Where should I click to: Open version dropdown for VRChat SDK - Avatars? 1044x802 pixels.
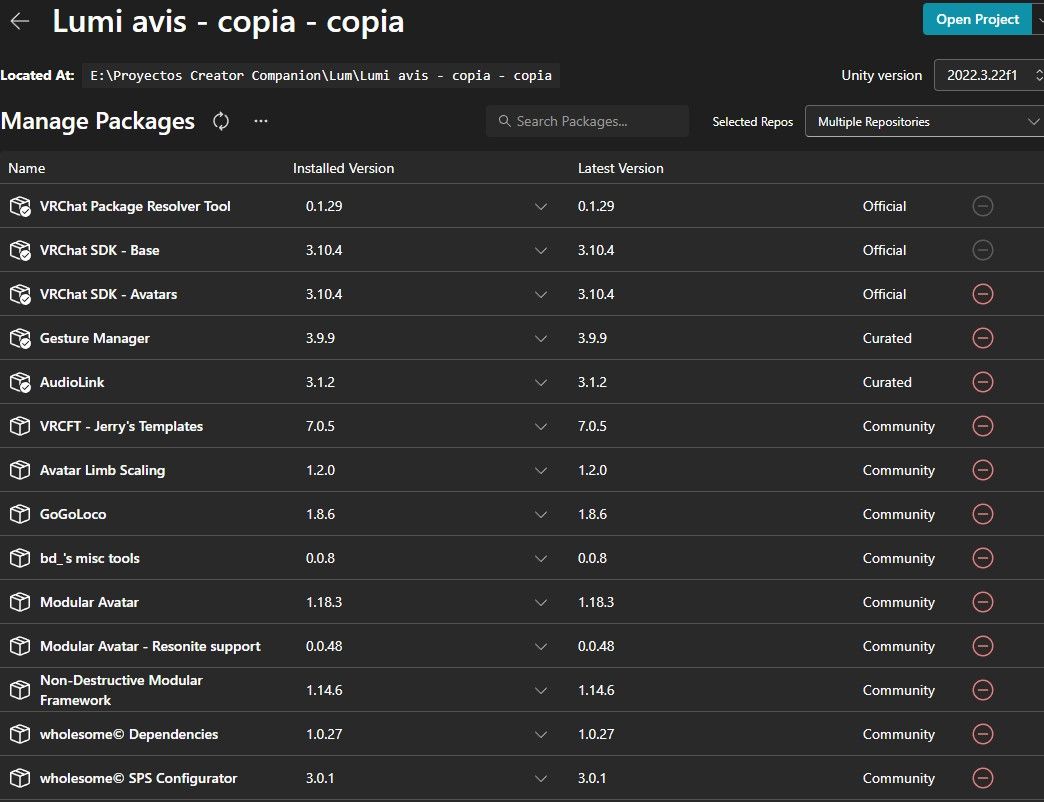click(x=541, y=295)
